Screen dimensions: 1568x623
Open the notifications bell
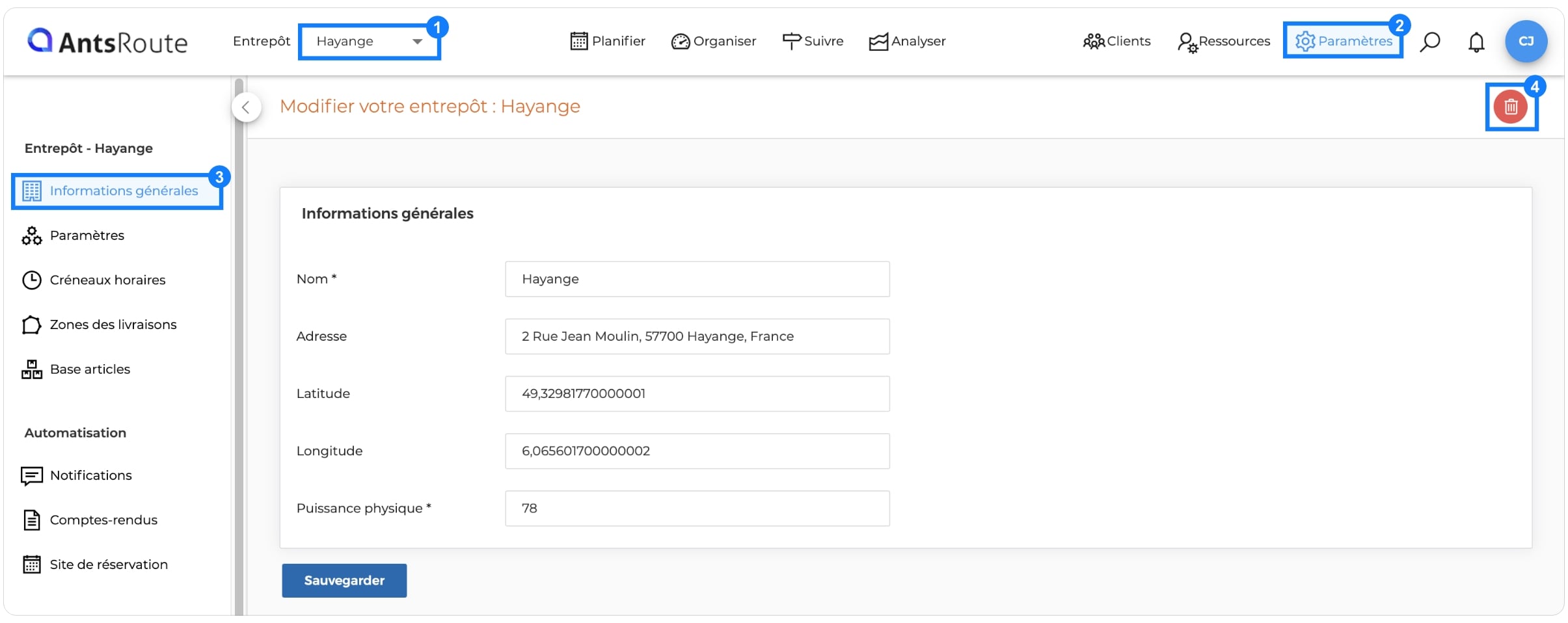[x=1476, y=42]
